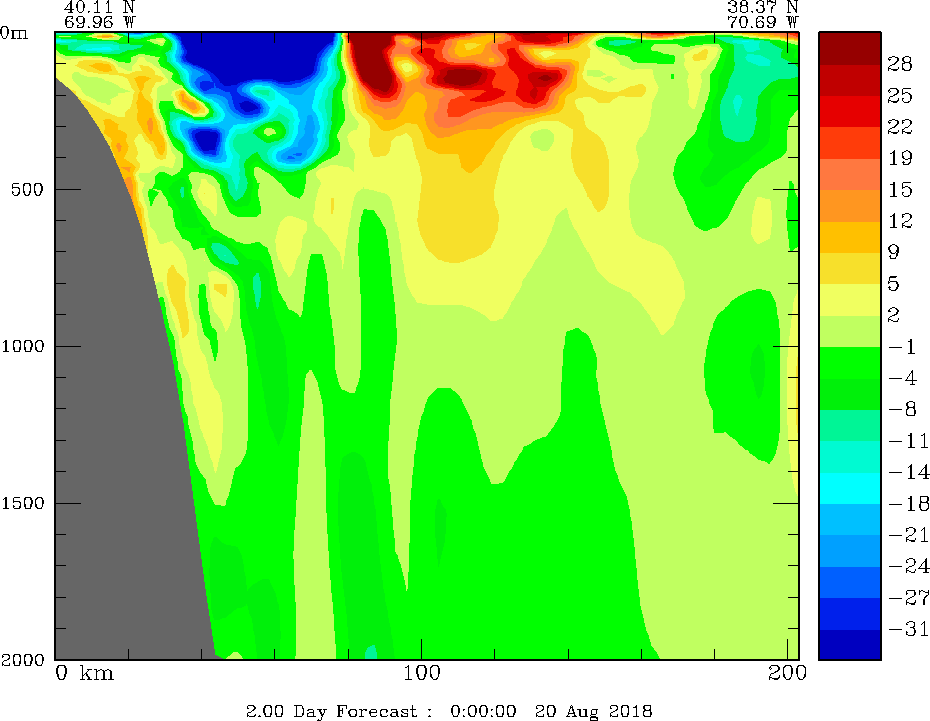Screen dimensions: 930x721
Task: Select the colorbar band between -21 and -18
Action: [850, 519]
